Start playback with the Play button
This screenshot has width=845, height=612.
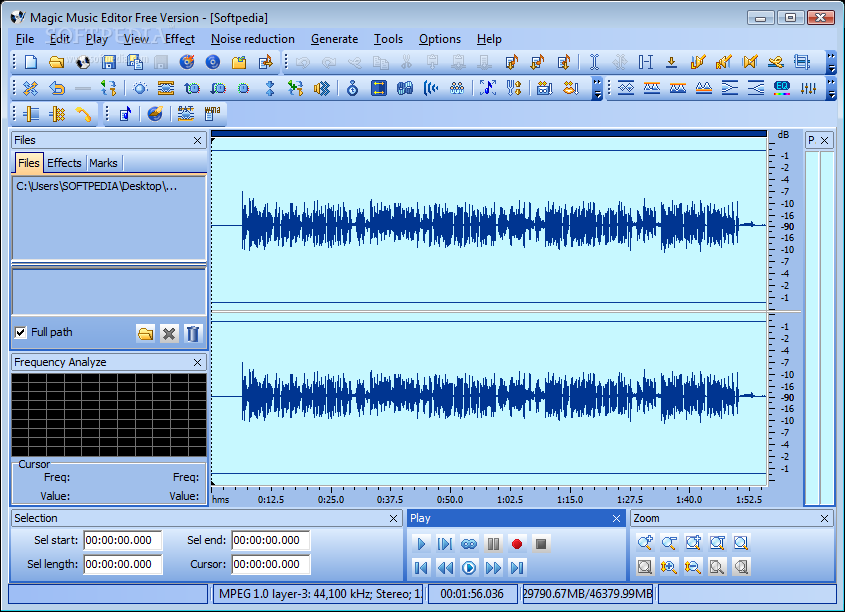click(x=420, y=544)
